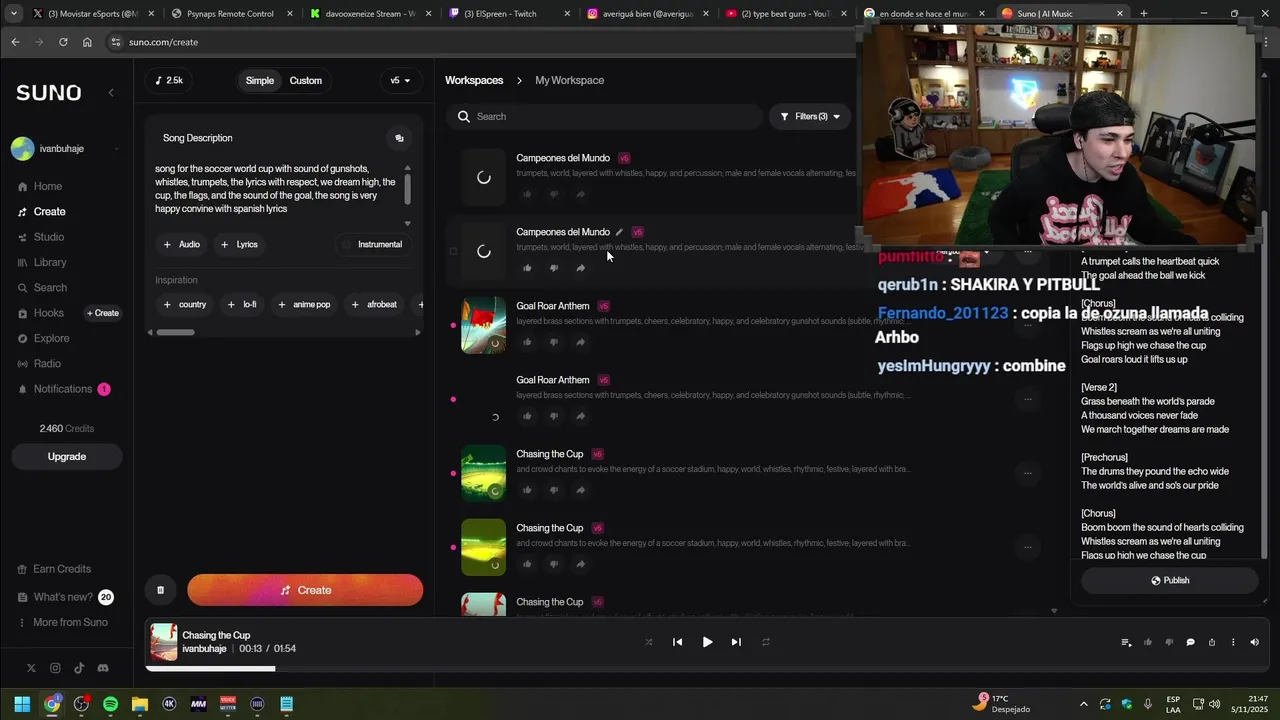
Task: Go to Workspaces breadcrumb
Action: [x=474, y=80]
